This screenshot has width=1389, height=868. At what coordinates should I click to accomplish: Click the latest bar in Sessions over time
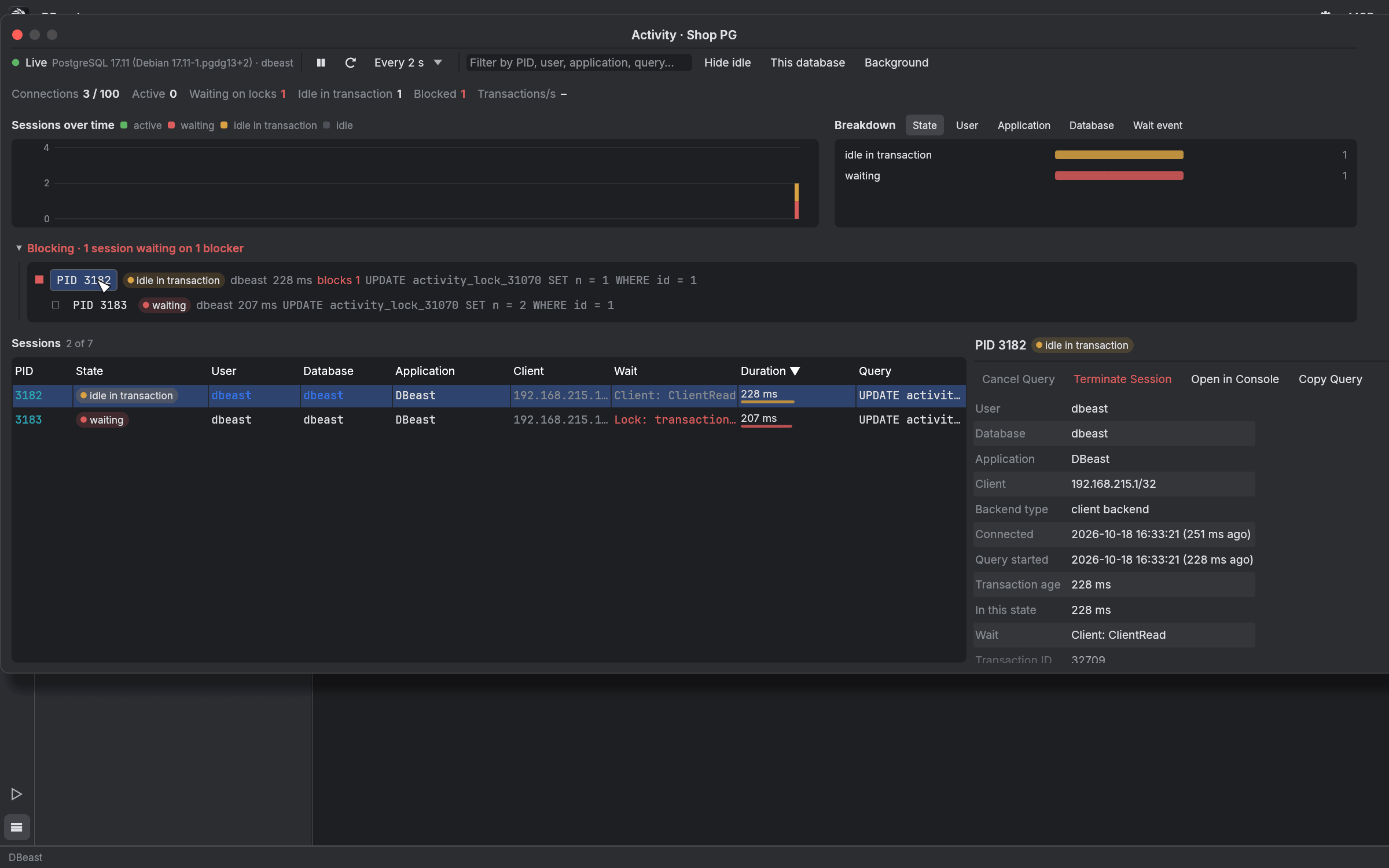(796, 201)
